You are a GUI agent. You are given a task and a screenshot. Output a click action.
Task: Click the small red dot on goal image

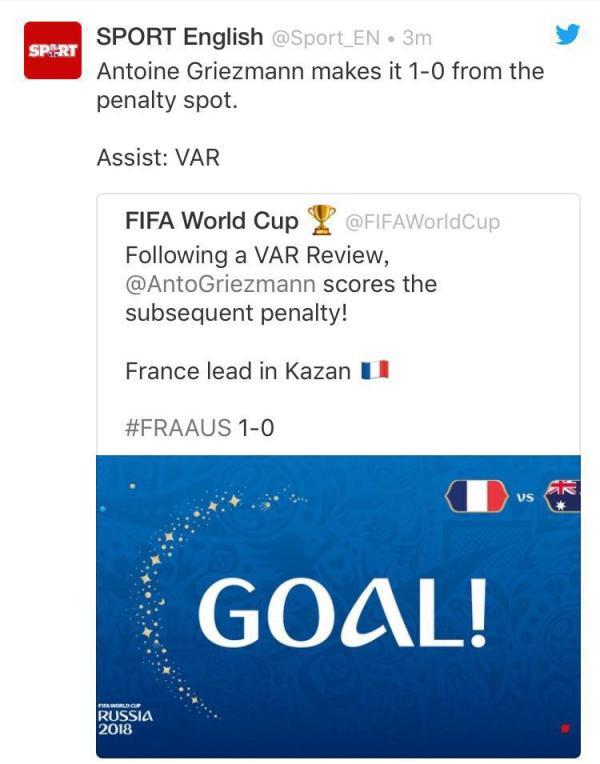click(x=564, y=728)
